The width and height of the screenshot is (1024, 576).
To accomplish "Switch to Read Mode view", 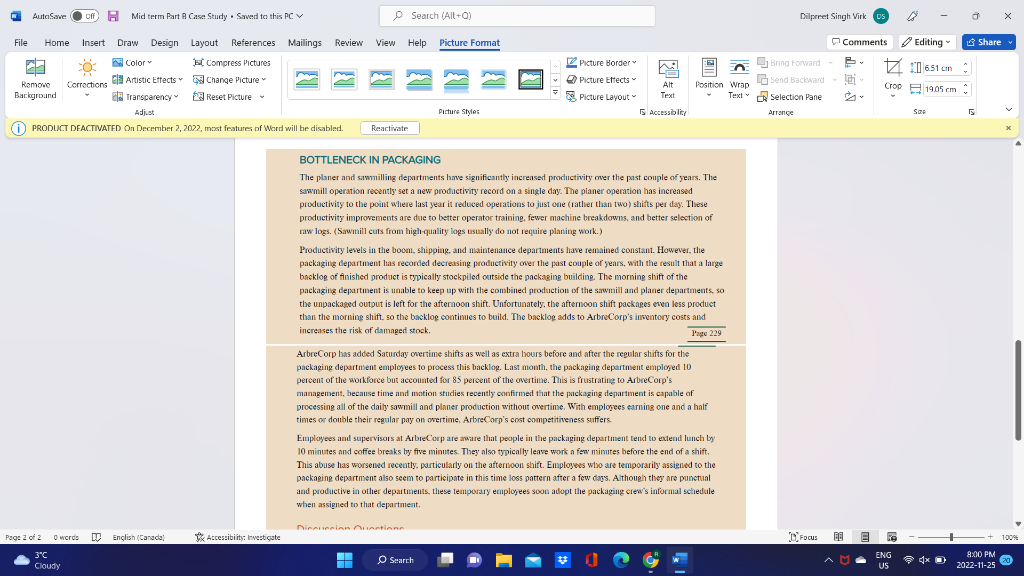I will [839, 537].
